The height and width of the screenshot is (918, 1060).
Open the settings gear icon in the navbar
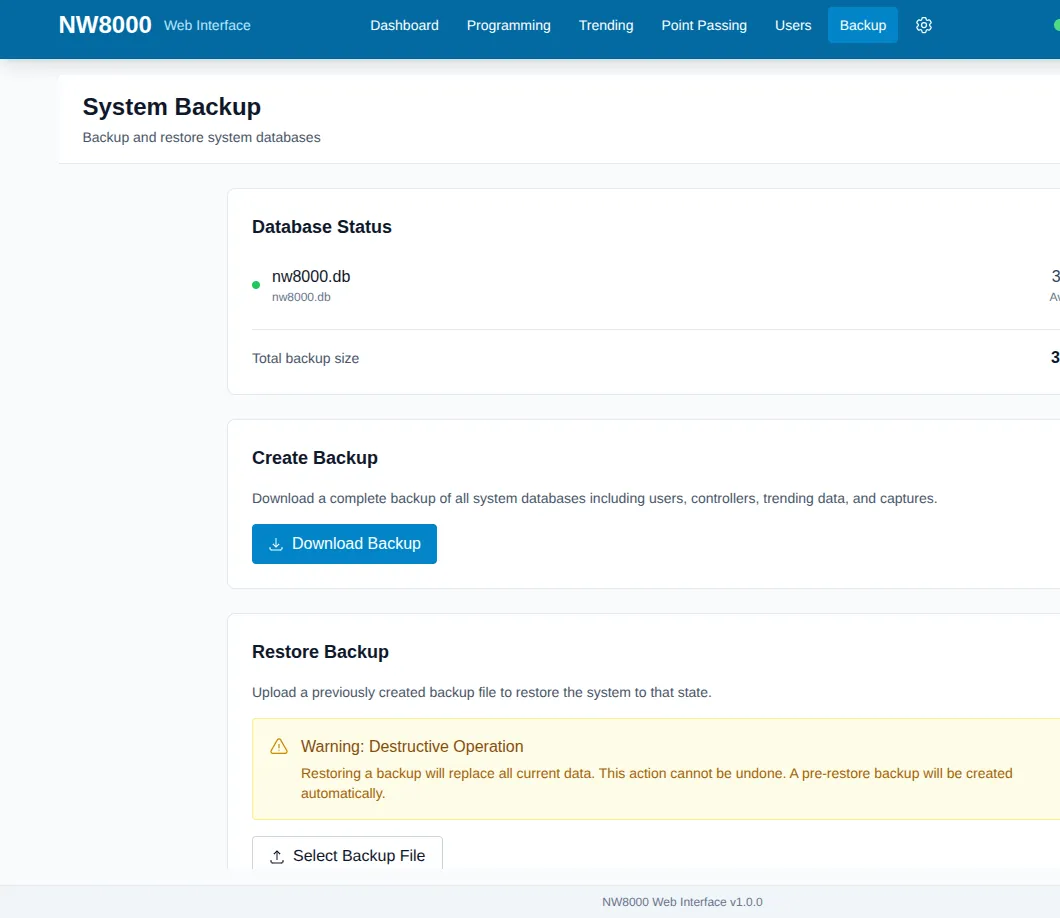click(923, 25)
